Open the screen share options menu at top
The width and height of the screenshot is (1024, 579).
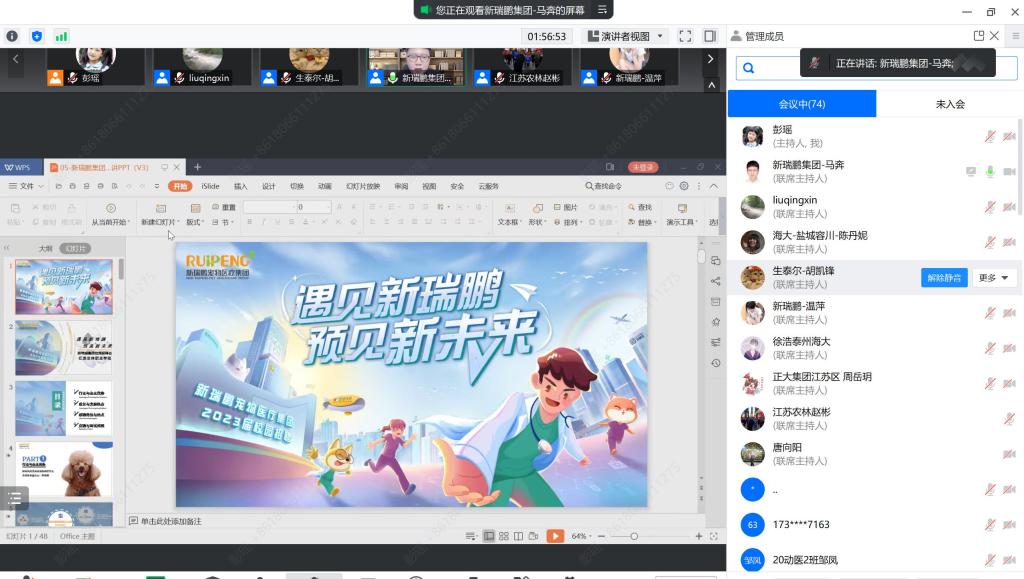pyautogui.click(x=603, y=9)
